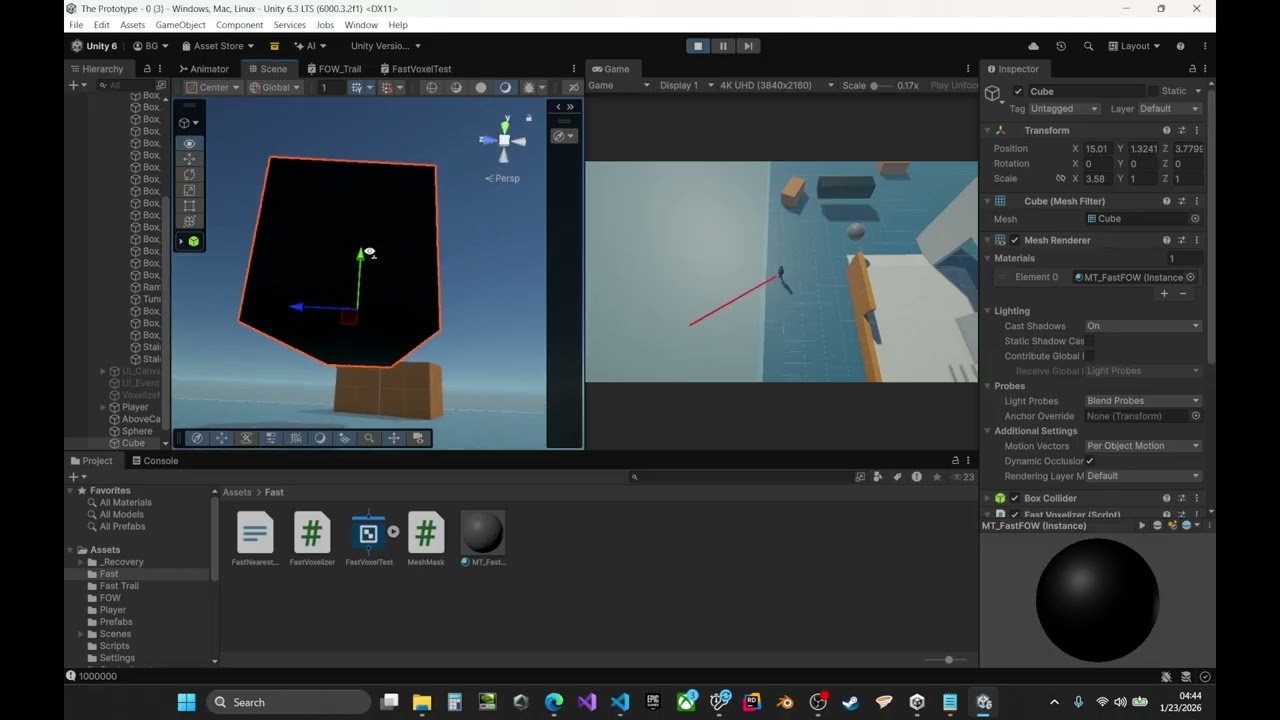
Task: Click the Visual Studio icon in taskbar
Action: [587, 702]
